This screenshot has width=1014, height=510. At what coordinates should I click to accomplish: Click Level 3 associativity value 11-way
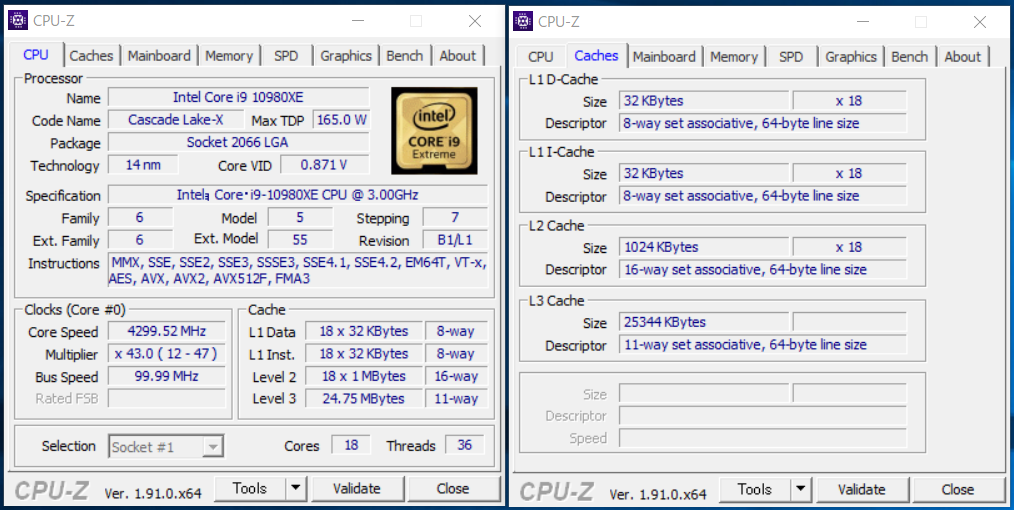pyautogui.click(x=456, y=398)
